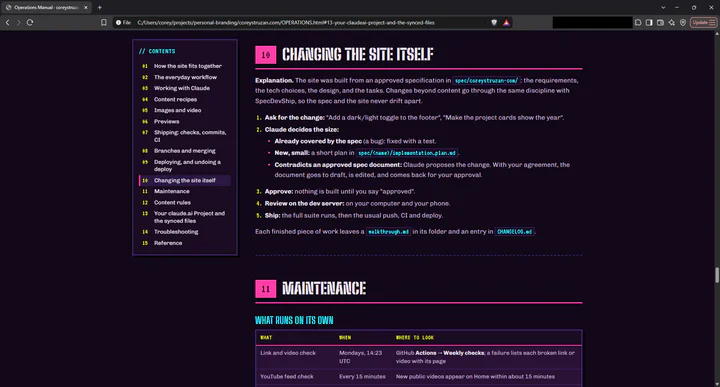Click the "Mondays, 14:23 UTC" cell
Viewport: 720px width, 387px height.
[x=360, y=357]
